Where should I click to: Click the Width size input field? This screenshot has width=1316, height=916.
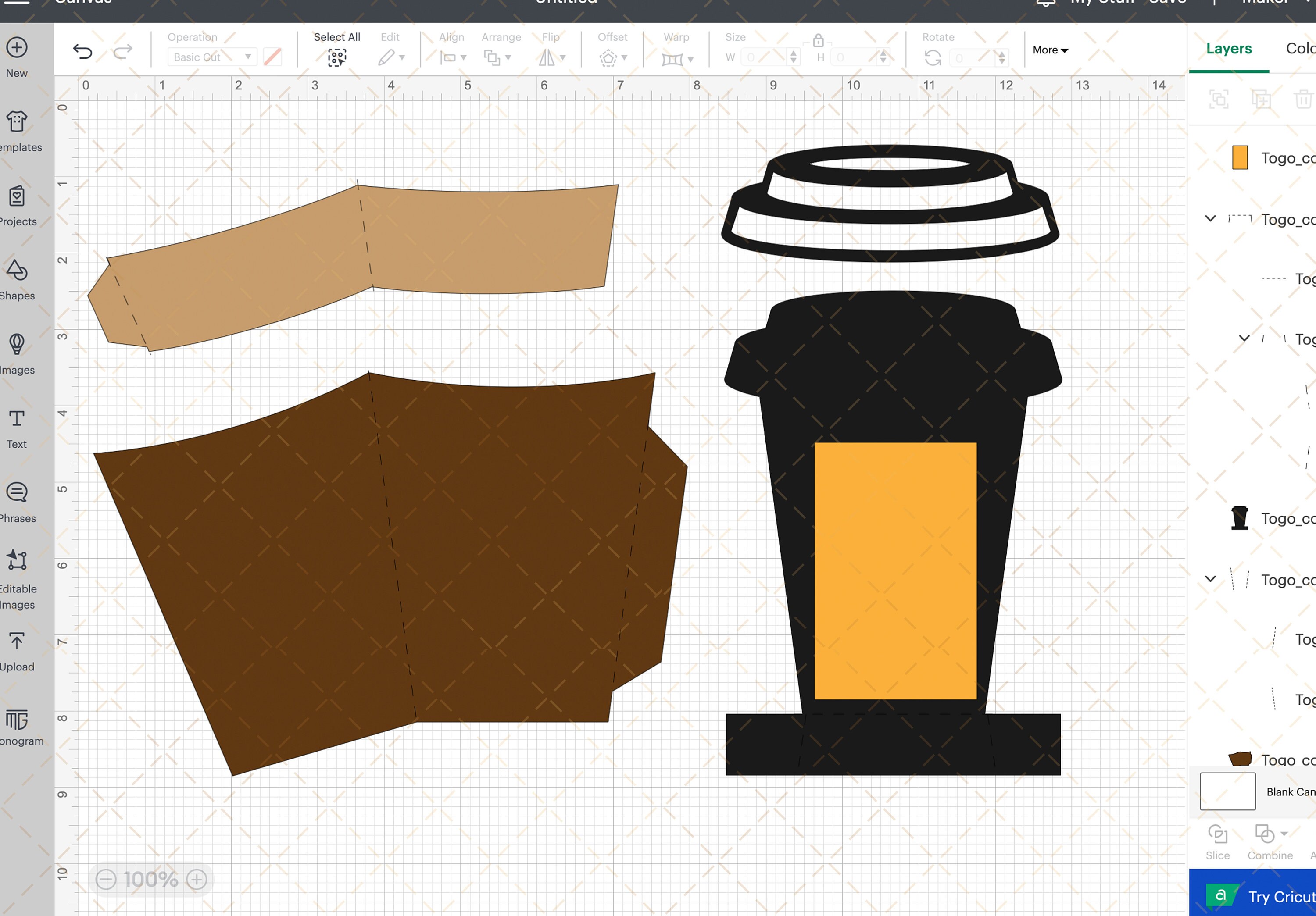click(x=763, y=57)
